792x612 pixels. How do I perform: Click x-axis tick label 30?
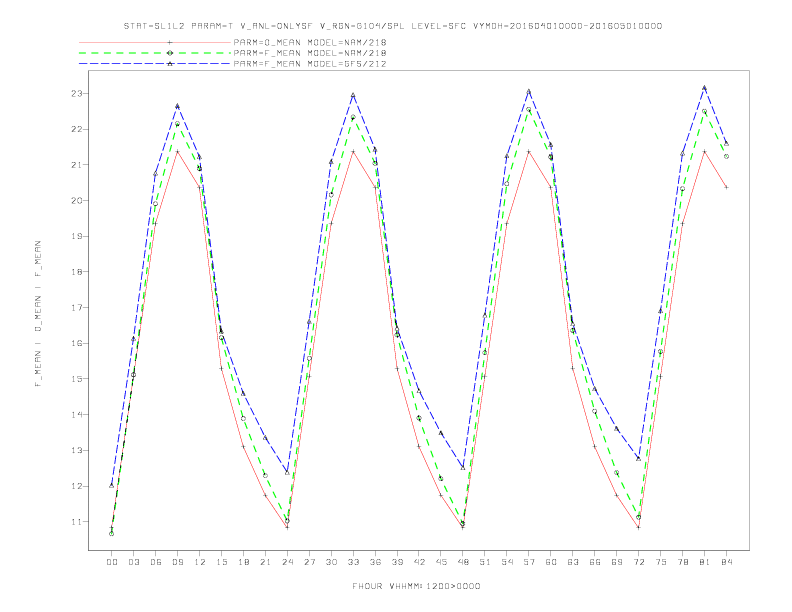tap(331, 562)
